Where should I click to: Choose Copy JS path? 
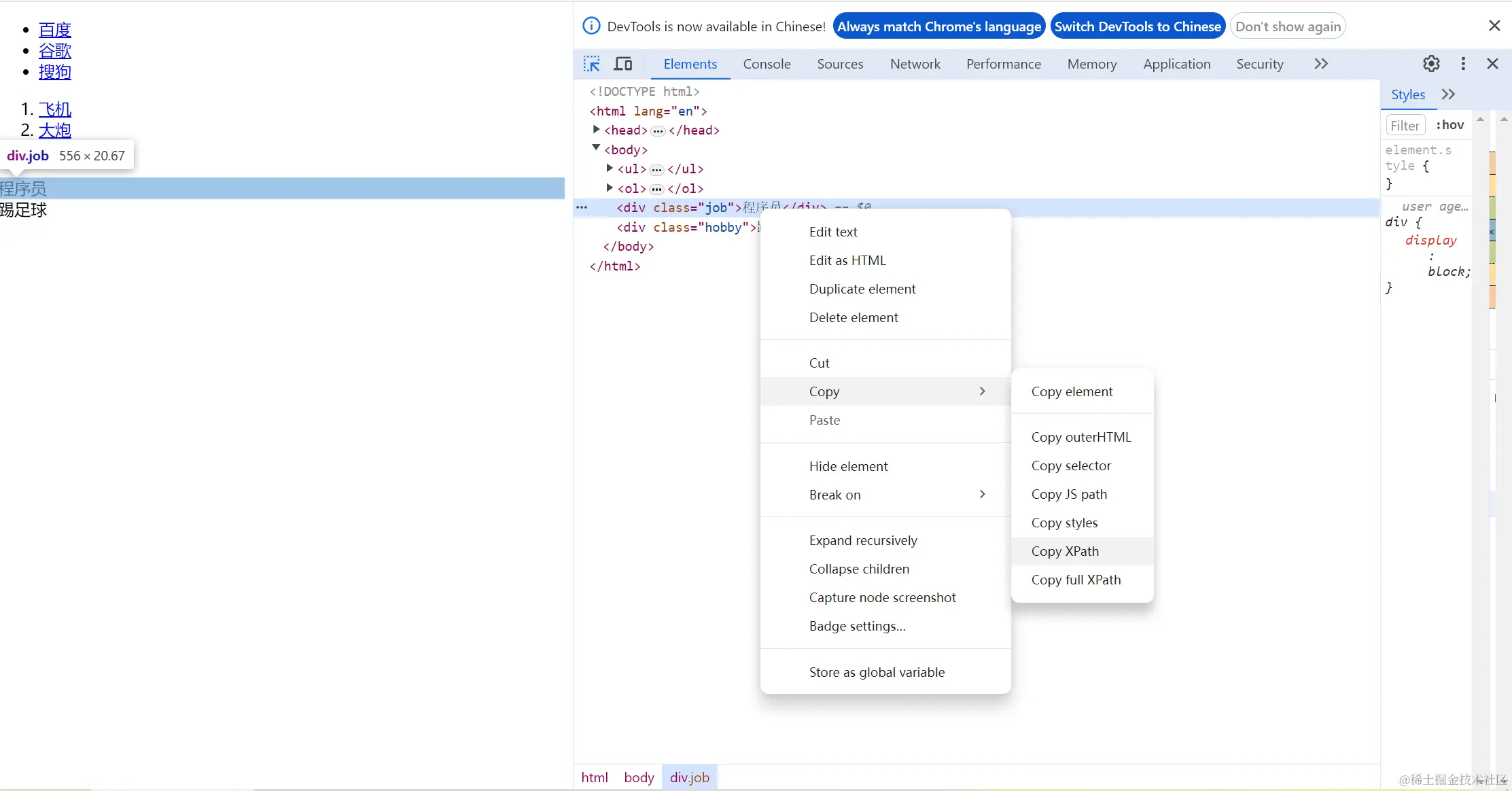[x=1083, y=494]
